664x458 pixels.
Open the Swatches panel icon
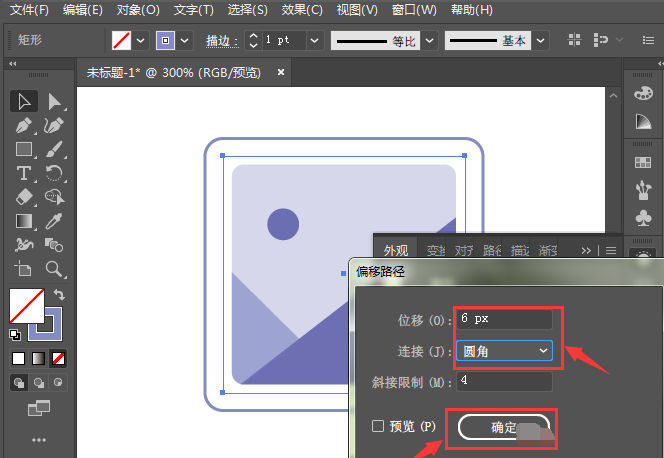tap(643, 162)
